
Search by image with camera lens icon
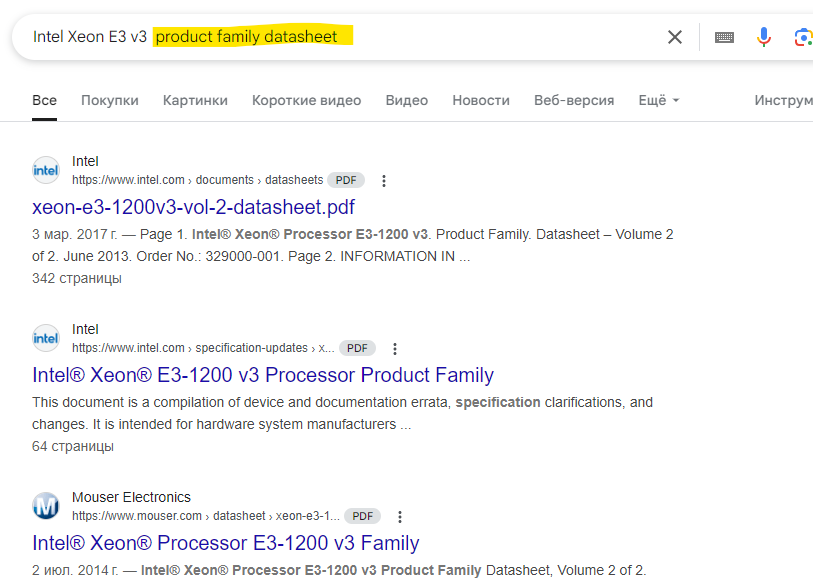click(802, 37)
